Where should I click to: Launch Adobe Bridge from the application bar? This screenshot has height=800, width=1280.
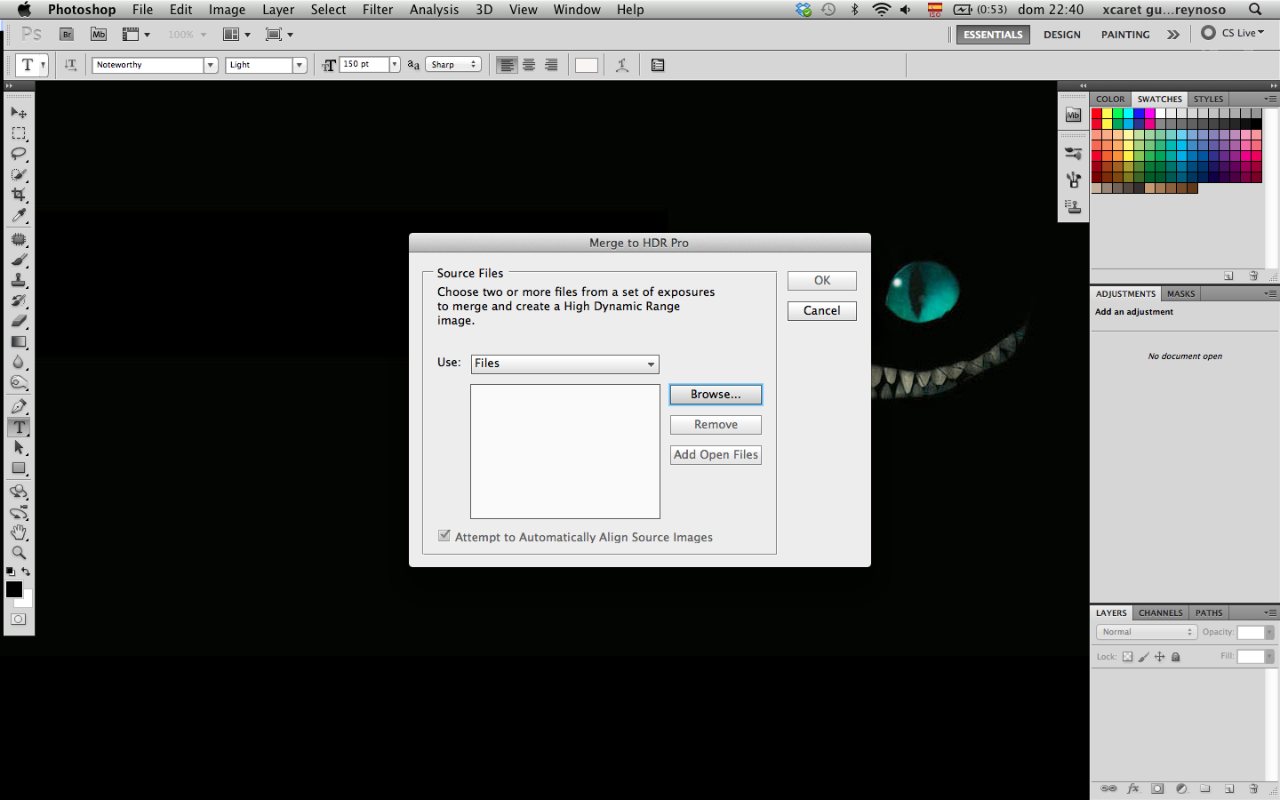67,34
